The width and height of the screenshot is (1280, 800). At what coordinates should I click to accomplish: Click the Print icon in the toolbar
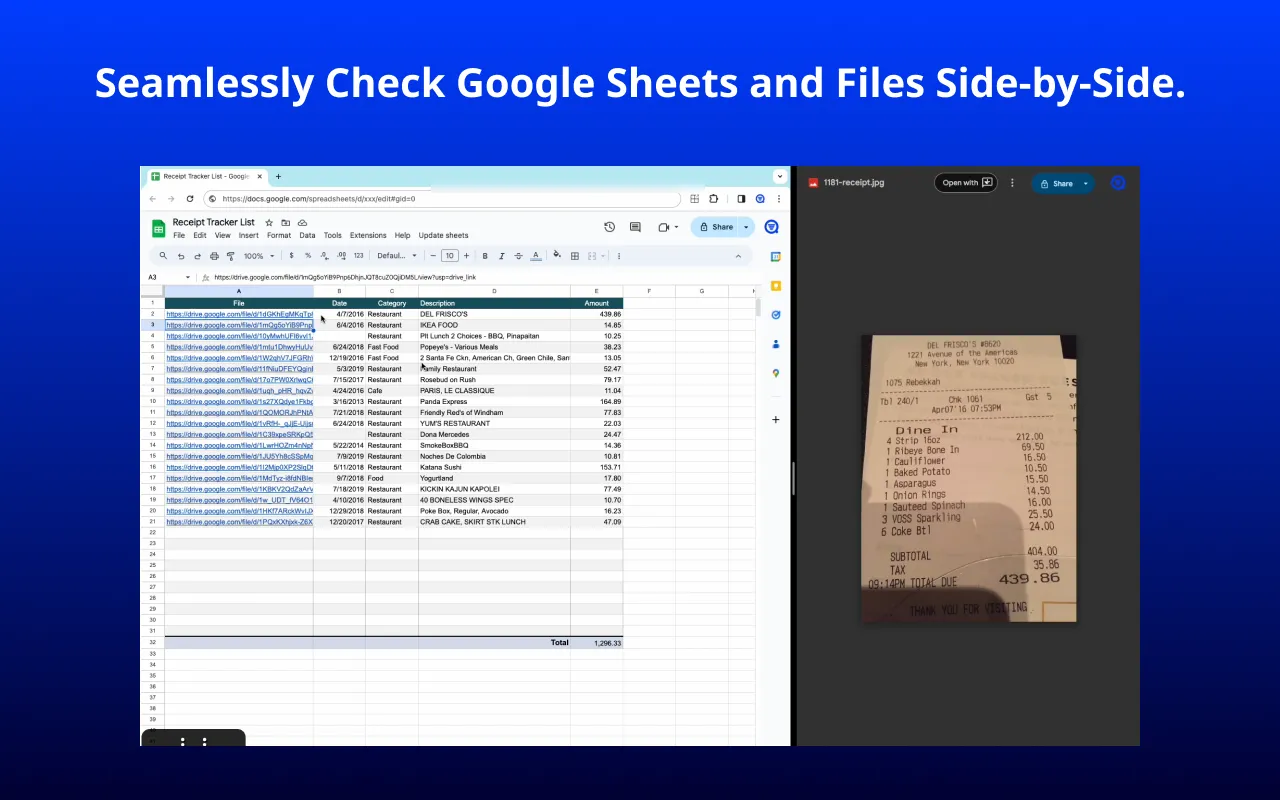point(213,255)
